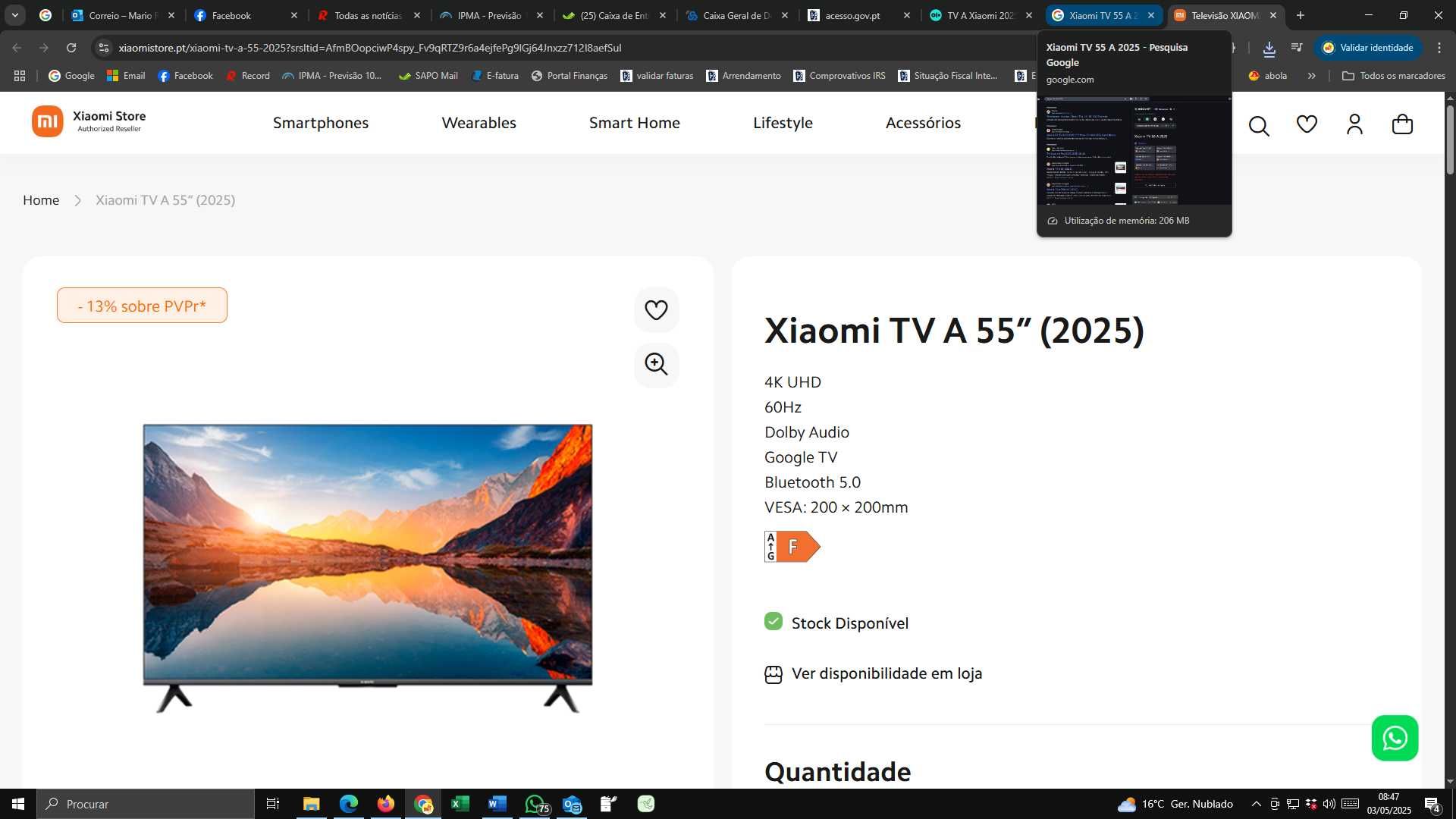Open Smart Home menu
The width and height of the screenshot is (1456, 819).
634,123
